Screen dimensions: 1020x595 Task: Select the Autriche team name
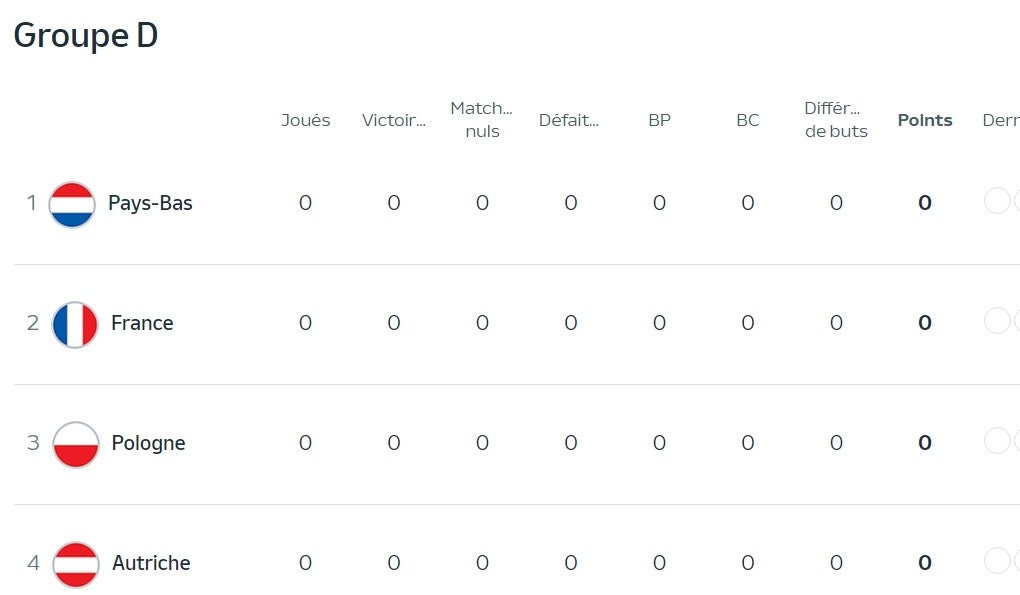point(151,563)
